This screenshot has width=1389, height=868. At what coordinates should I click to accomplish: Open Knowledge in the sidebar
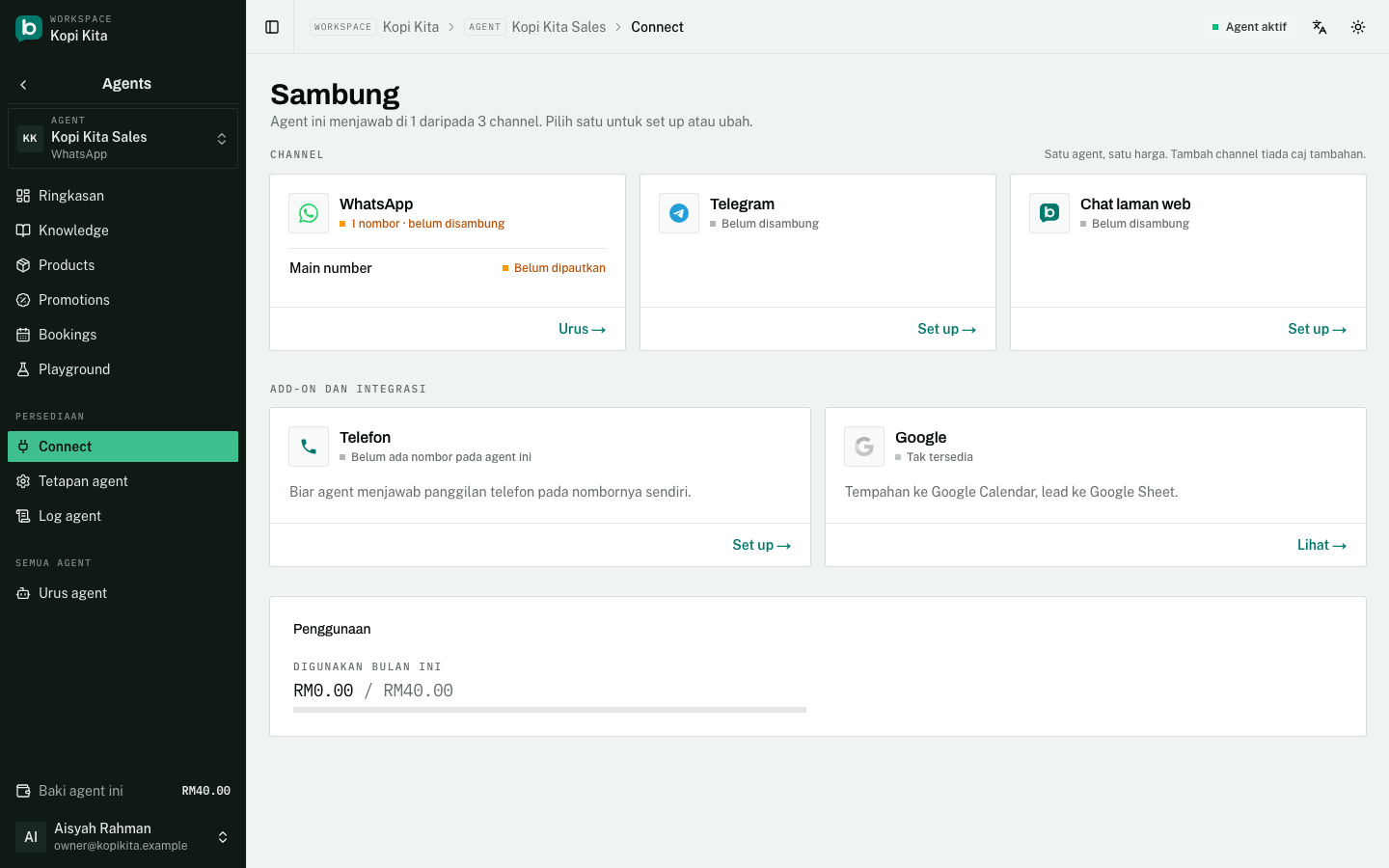(x=123, y=231)
